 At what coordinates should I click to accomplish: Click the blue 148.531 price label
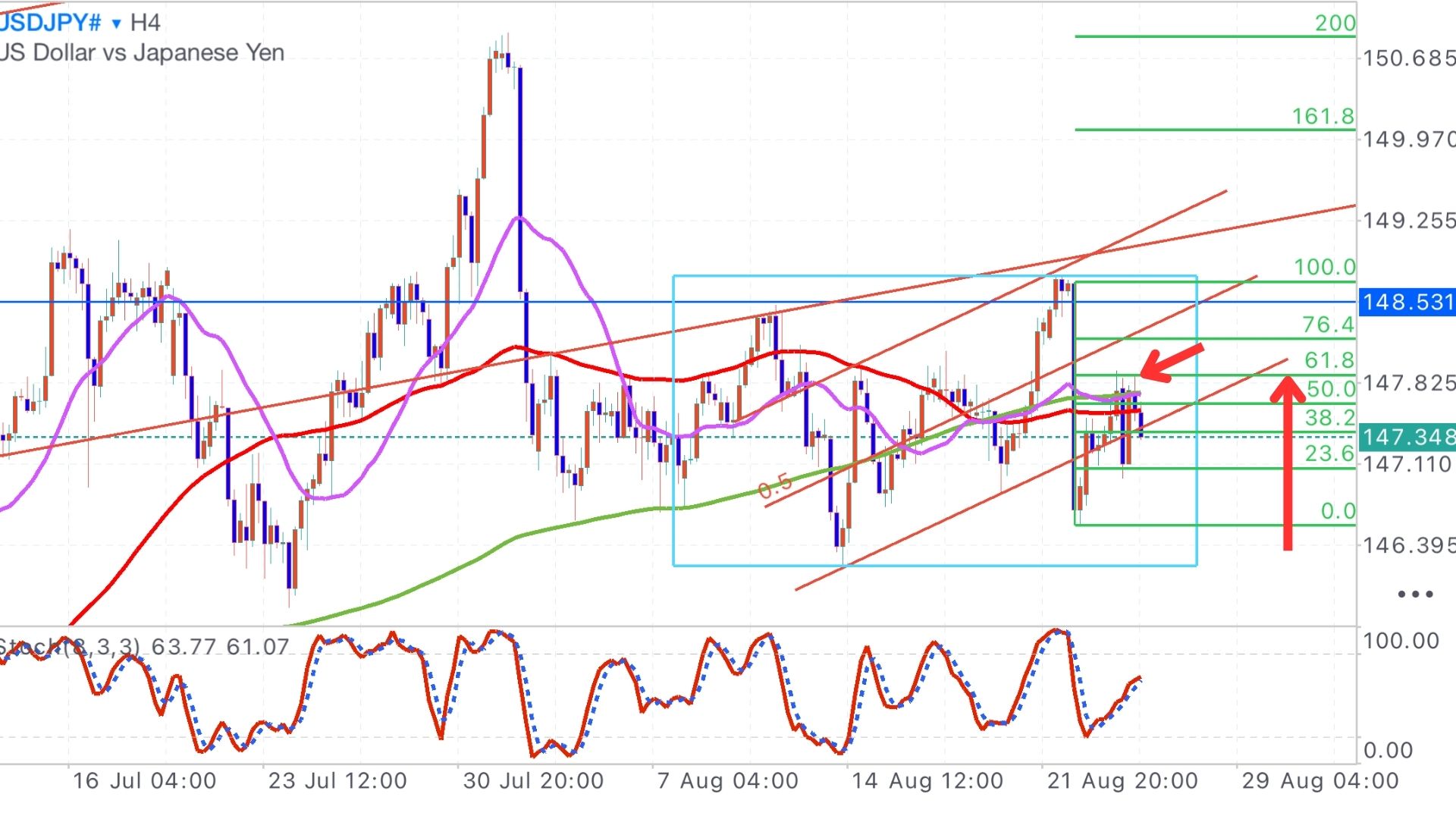[x=1407, y=303]
